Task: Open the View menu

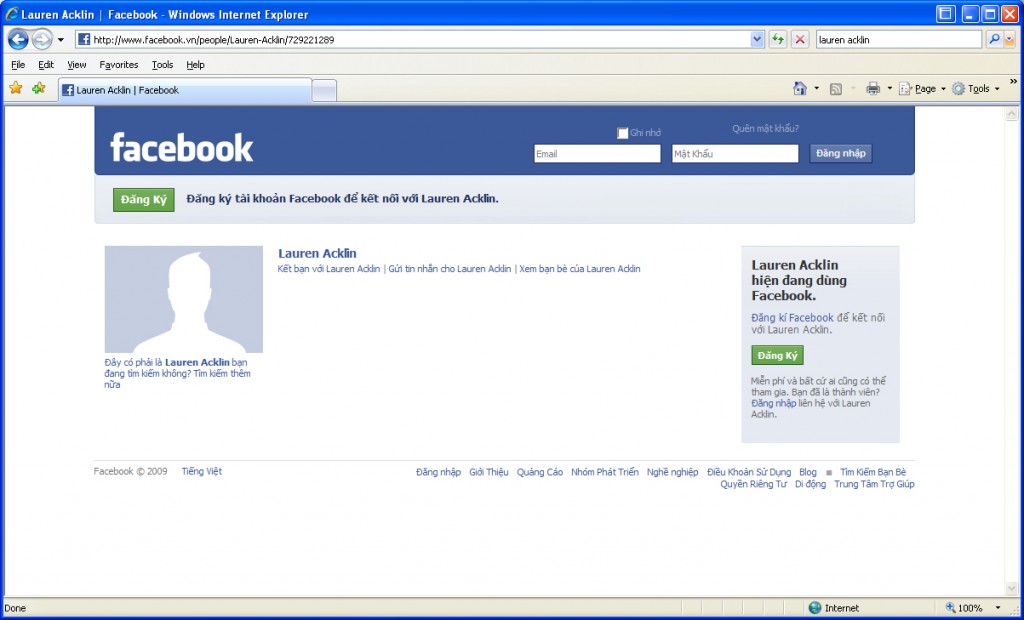Action: (x=76, y=65)
